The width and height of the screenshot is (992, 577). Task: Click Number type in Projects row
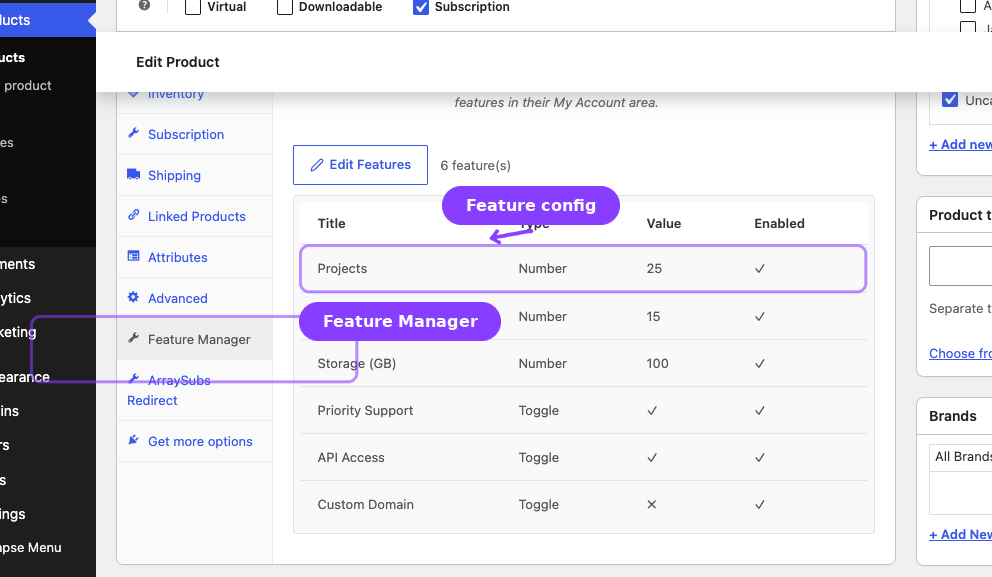tap(543, 268)
